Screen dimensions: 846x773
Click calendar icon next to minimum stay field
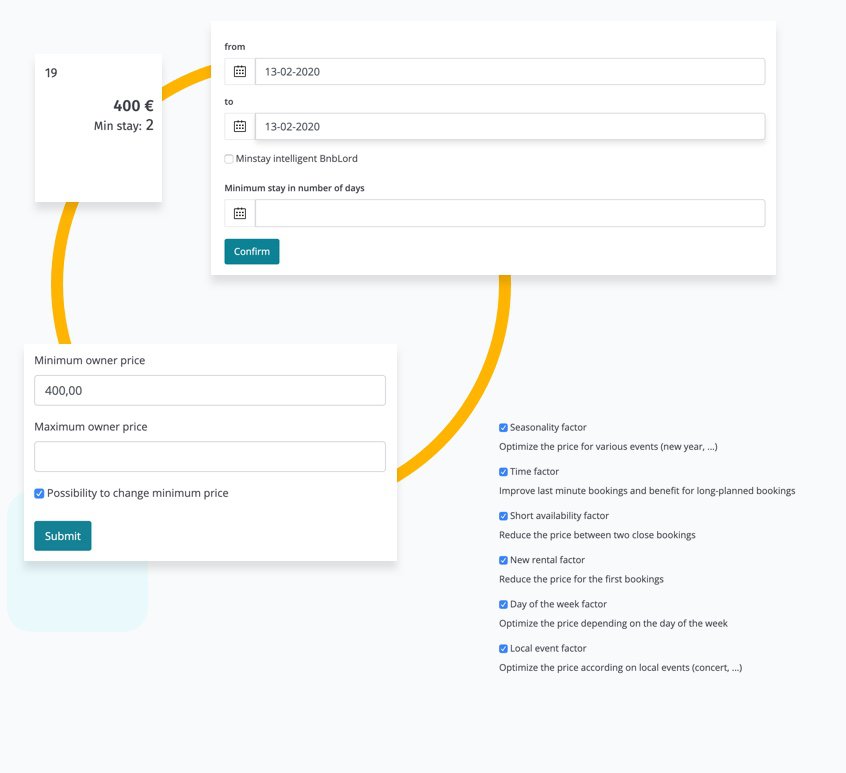240,213
